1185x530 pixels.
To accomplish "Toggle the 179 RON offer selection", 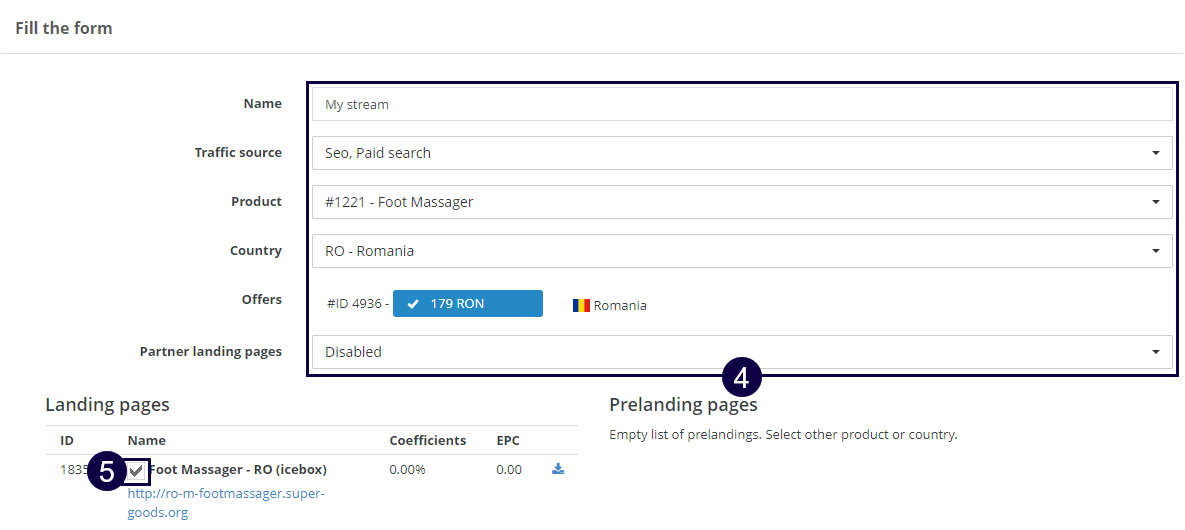I will tap(467, 304).
